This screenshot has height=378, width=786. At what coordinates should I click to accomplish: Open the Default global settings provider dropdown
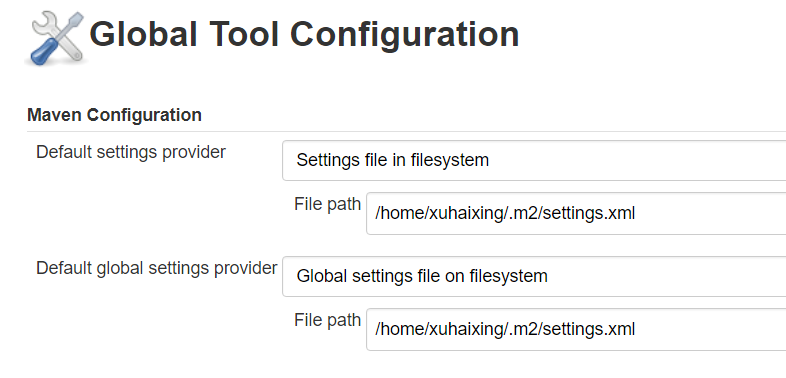(x=534, y=276)
